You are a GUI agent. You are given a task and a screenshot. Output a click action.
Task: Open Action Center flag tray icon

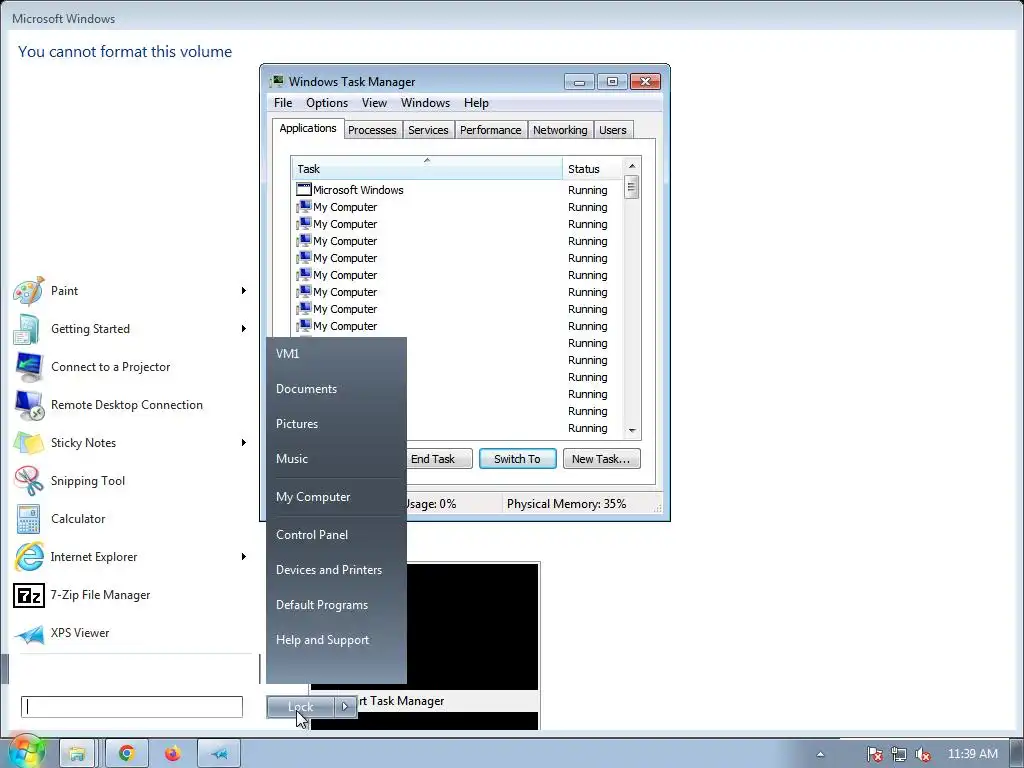[874, 754]
